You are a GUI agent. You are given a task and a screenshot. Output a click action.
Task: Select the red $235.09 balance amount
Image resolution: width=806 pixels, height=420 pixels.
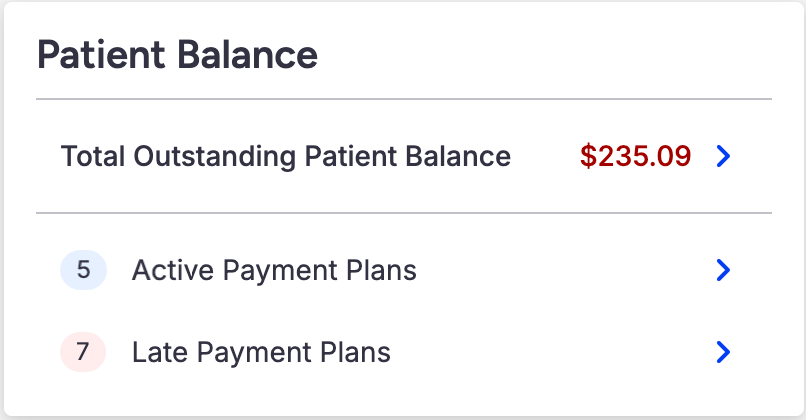coord(635,156)
